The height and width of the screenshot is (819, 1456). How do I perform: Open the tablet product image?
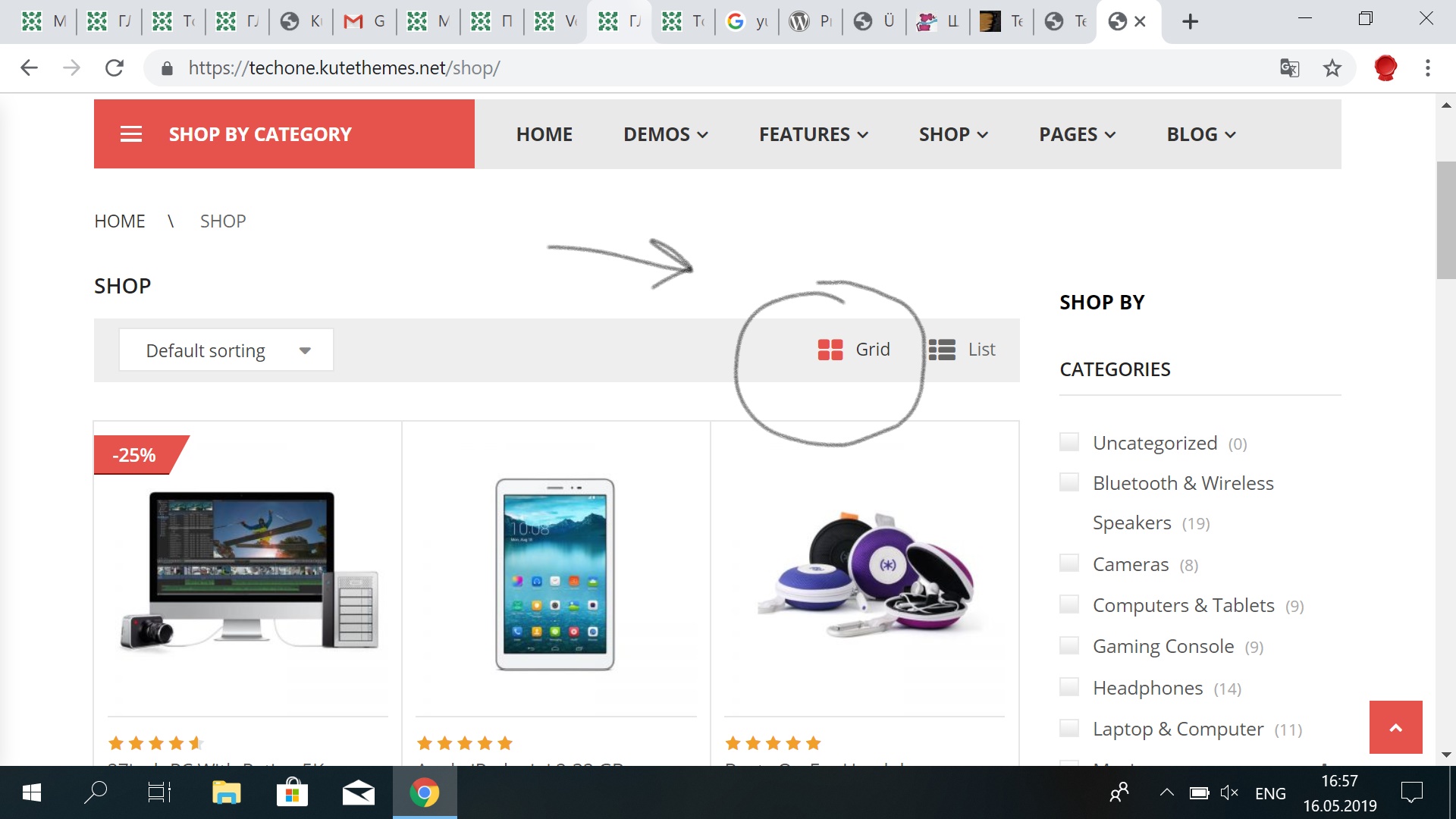pos(556,574)
